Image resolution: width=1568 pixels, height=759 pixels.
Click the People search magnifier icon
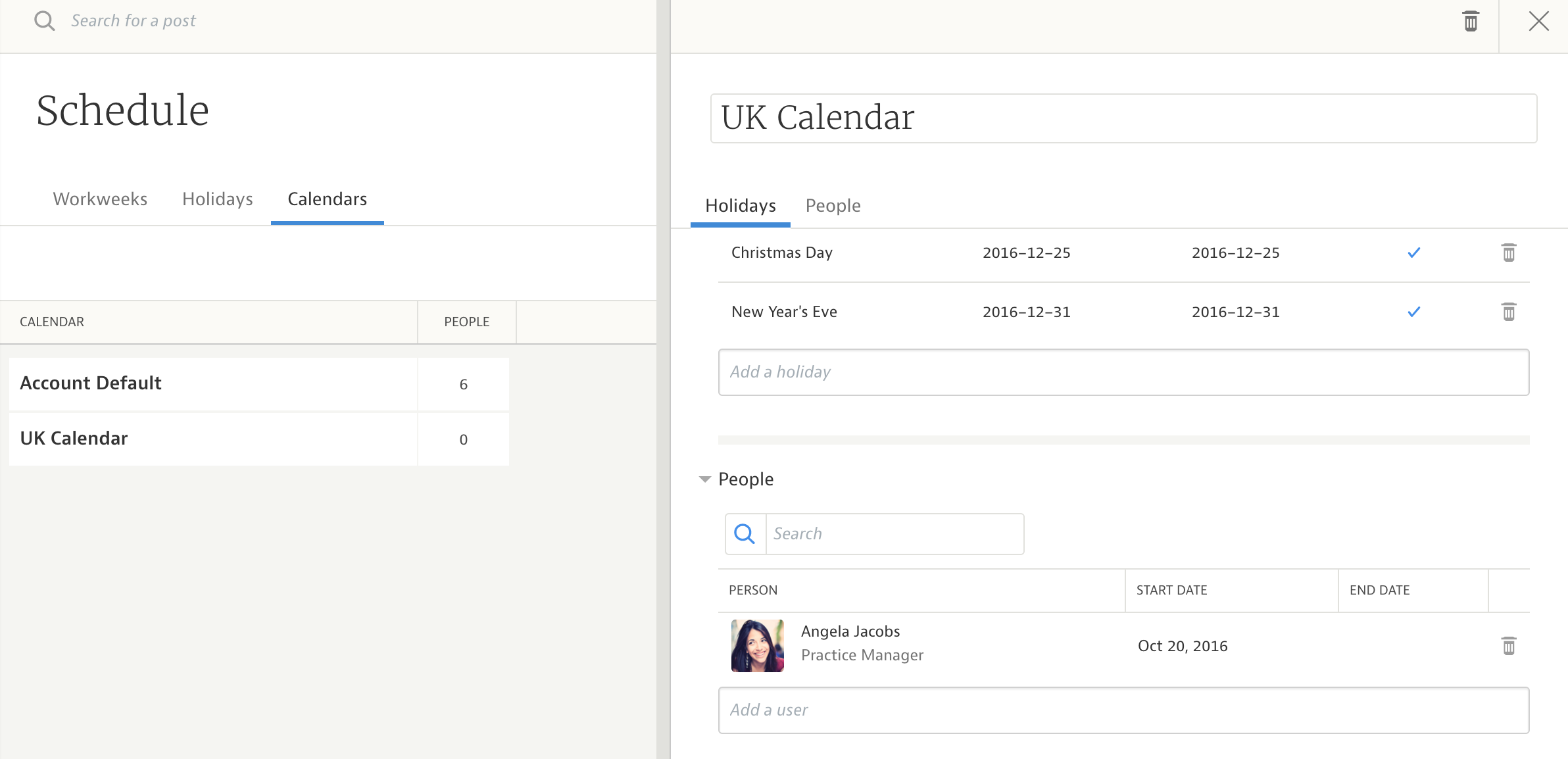click(x=745, y=533)
